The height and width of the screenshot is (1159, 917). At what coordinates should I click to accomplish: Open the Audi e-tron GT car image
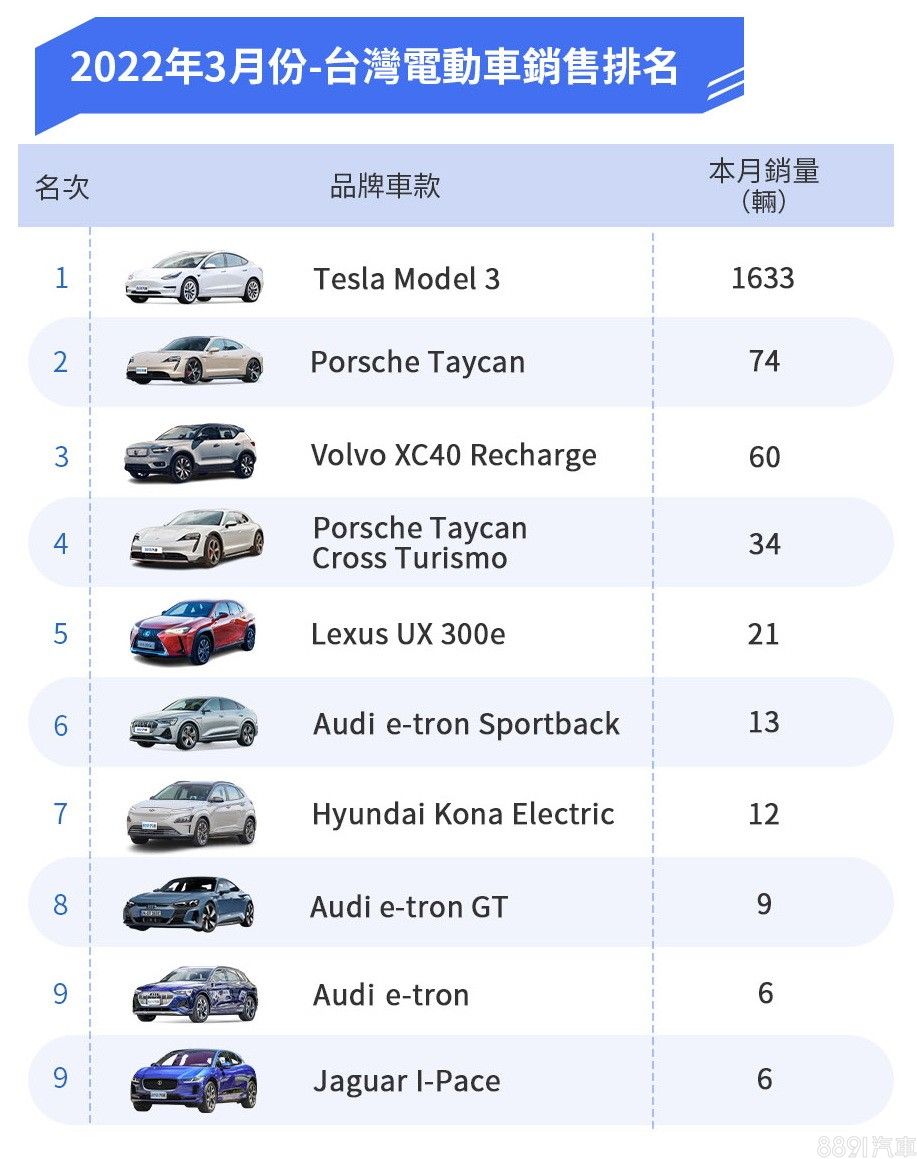click(188, 904)
